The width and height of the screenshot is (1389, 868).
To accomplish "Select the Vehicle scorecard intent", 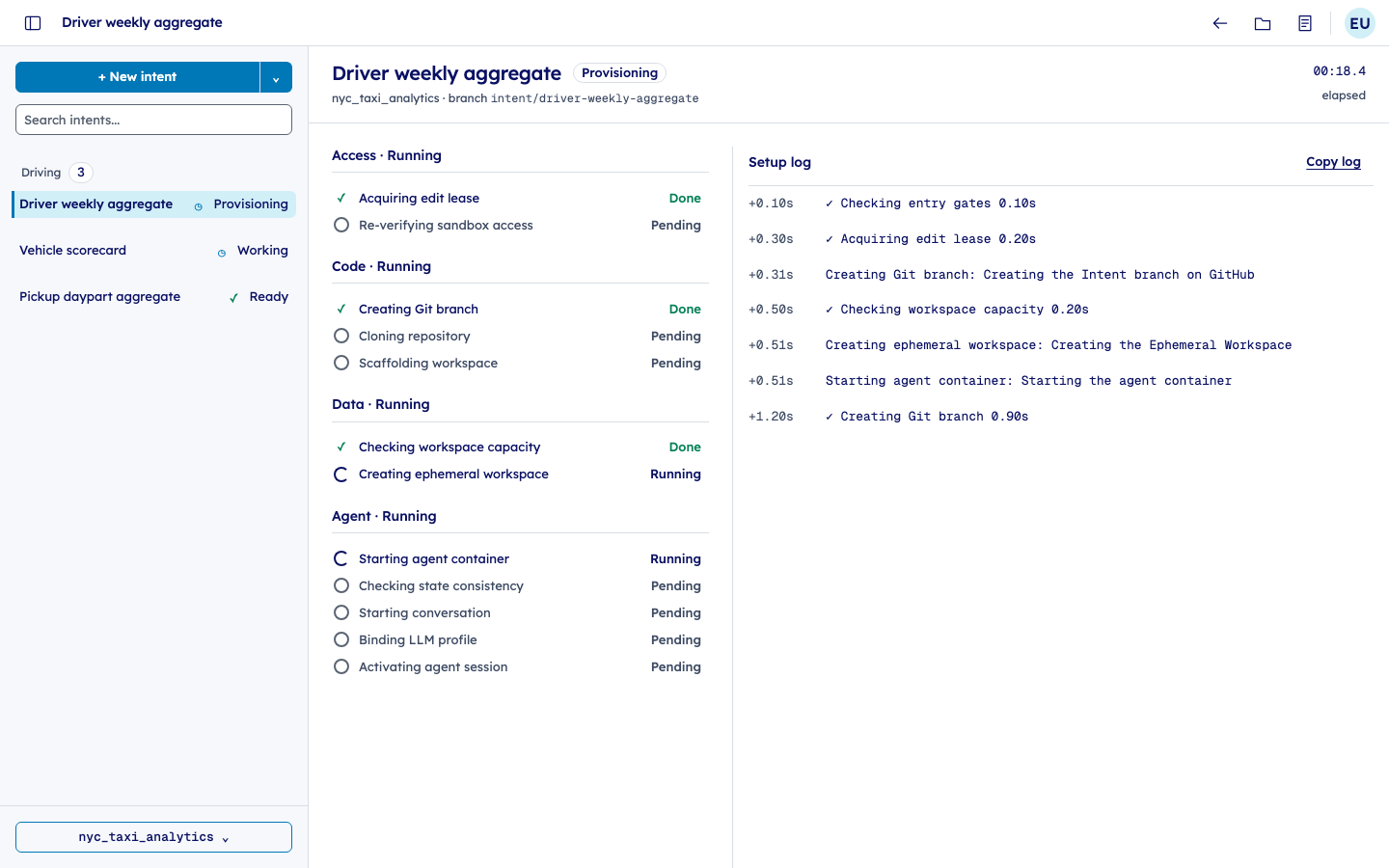I will (154, 251).
